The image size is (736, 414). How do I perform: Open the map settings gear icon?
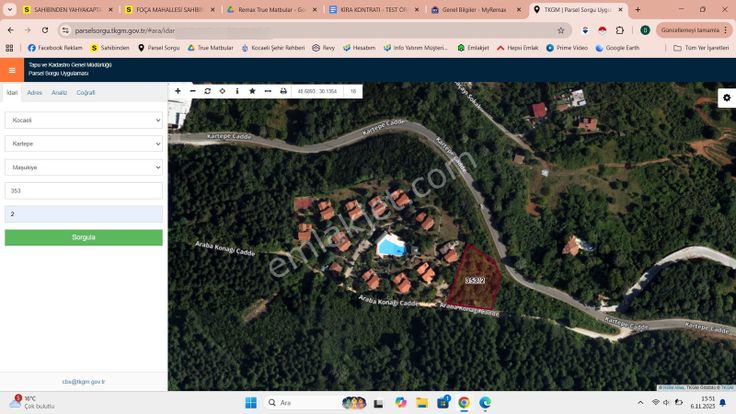[x=726, y=98]
